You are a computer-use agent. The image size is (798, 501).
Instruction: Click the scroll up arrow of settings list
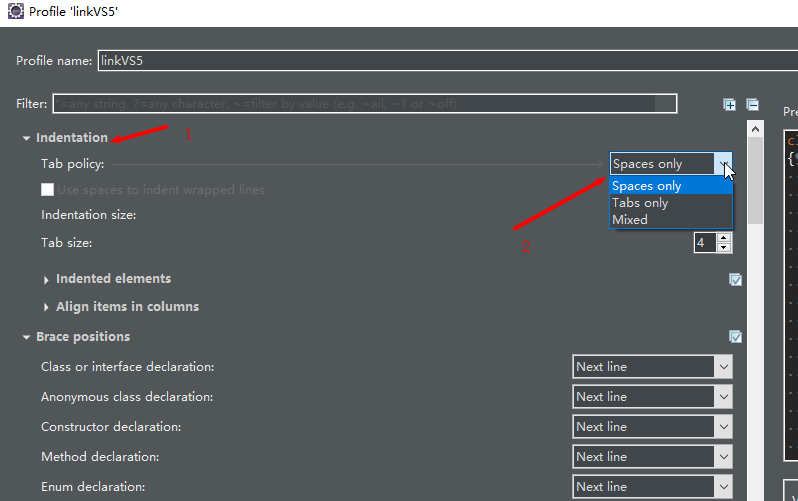coord(756,130)
